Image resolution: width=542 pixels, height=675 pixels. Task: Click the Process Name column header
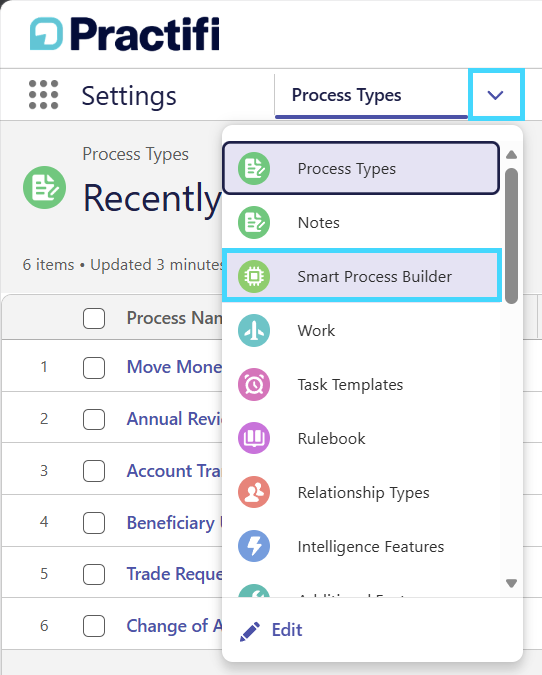tap(174, 318)
